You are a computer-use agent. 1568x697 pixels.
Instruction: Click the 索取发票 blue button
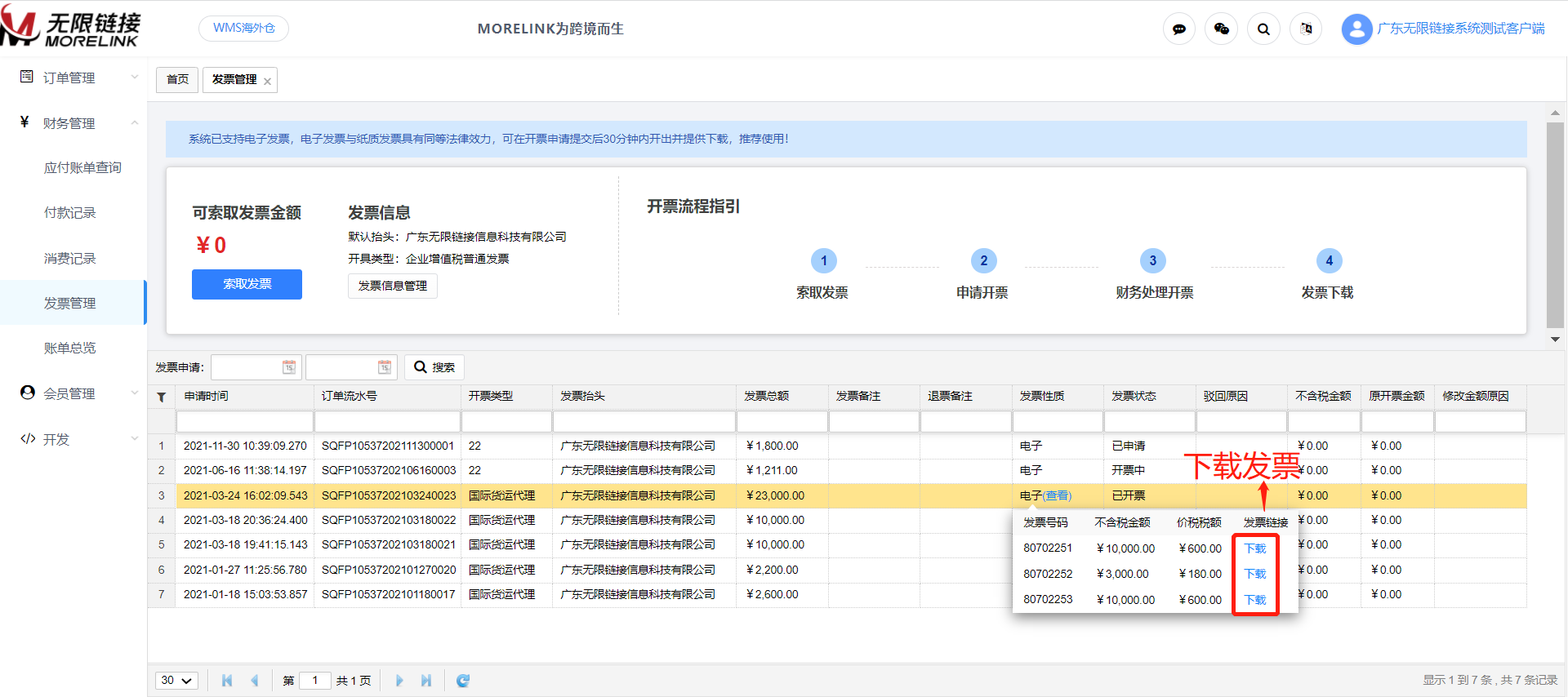click(x=247, y=284)
